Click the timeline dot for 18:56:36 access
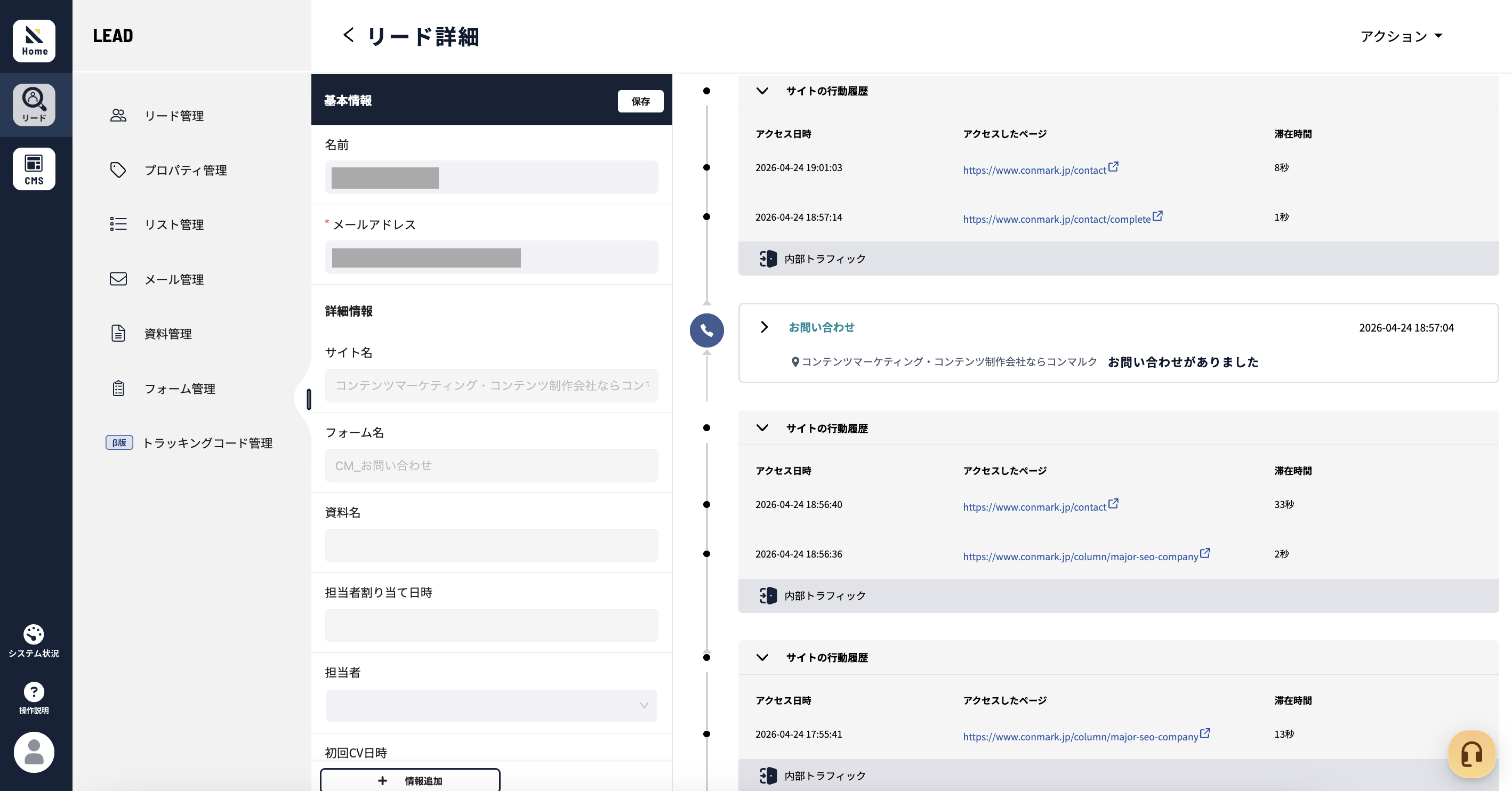This screenshot has height=791, width=1512. (707, 553)
